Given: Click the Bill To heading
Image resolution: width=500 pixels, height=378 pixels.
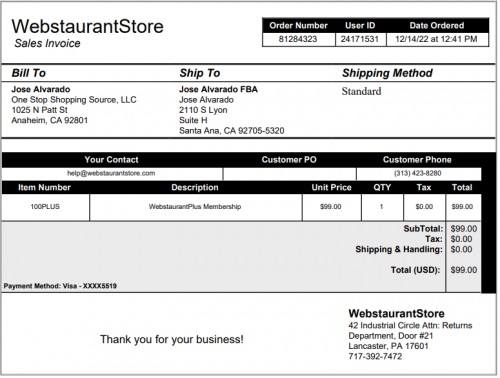Looking at the screenshot, I should 29,73.
